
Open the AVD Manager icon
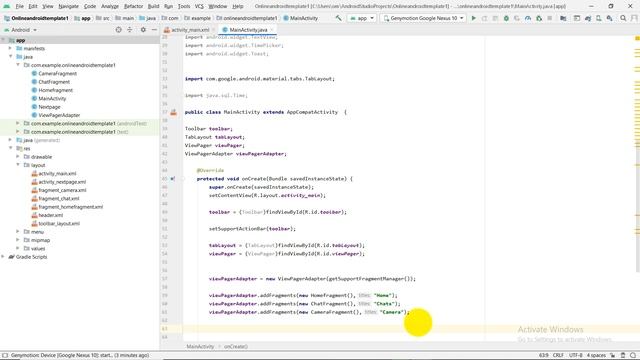point(598,18)
